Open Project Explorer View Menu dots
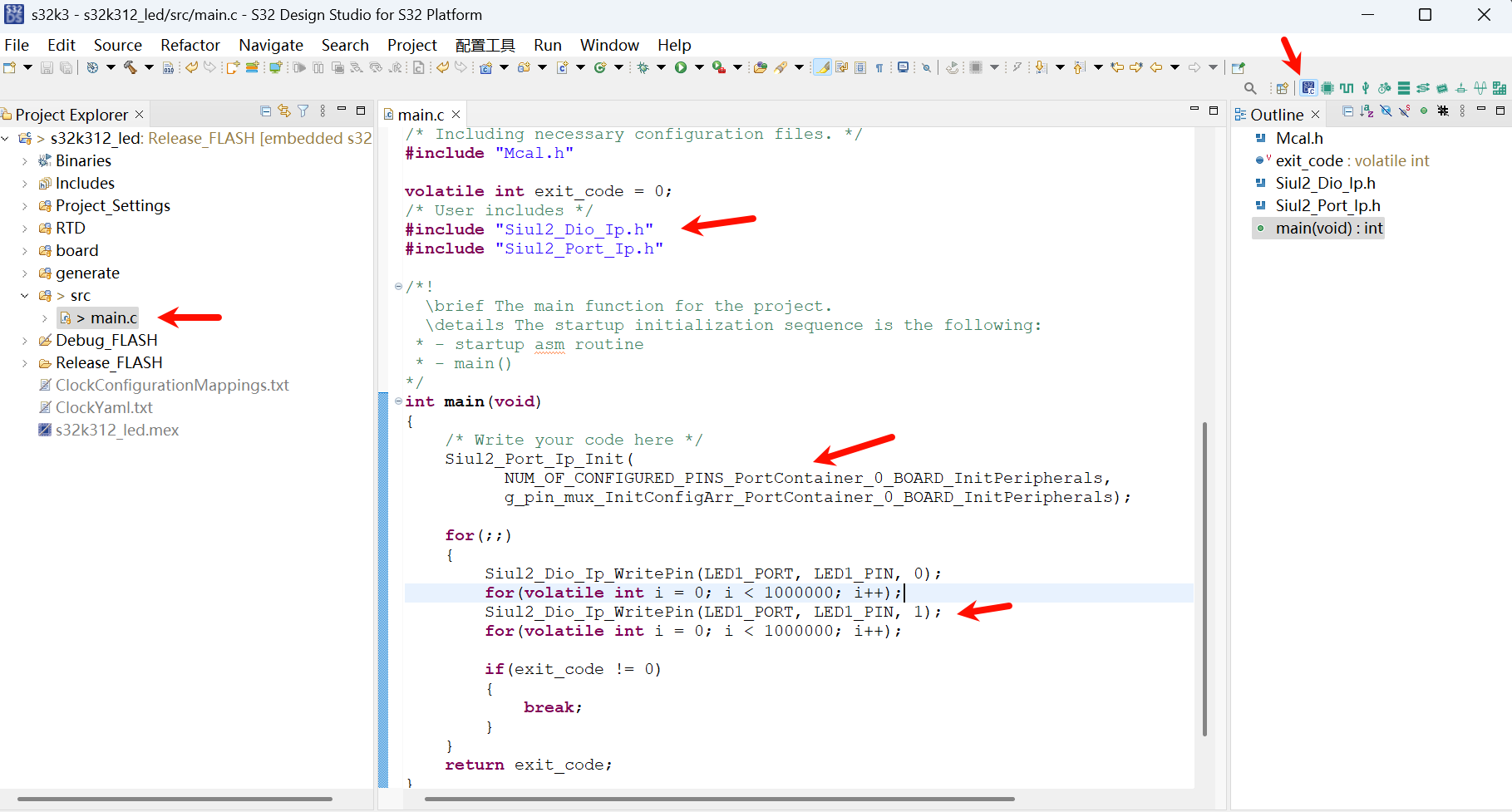Viewport: 1512px width, 812px height. coord(323,111)
